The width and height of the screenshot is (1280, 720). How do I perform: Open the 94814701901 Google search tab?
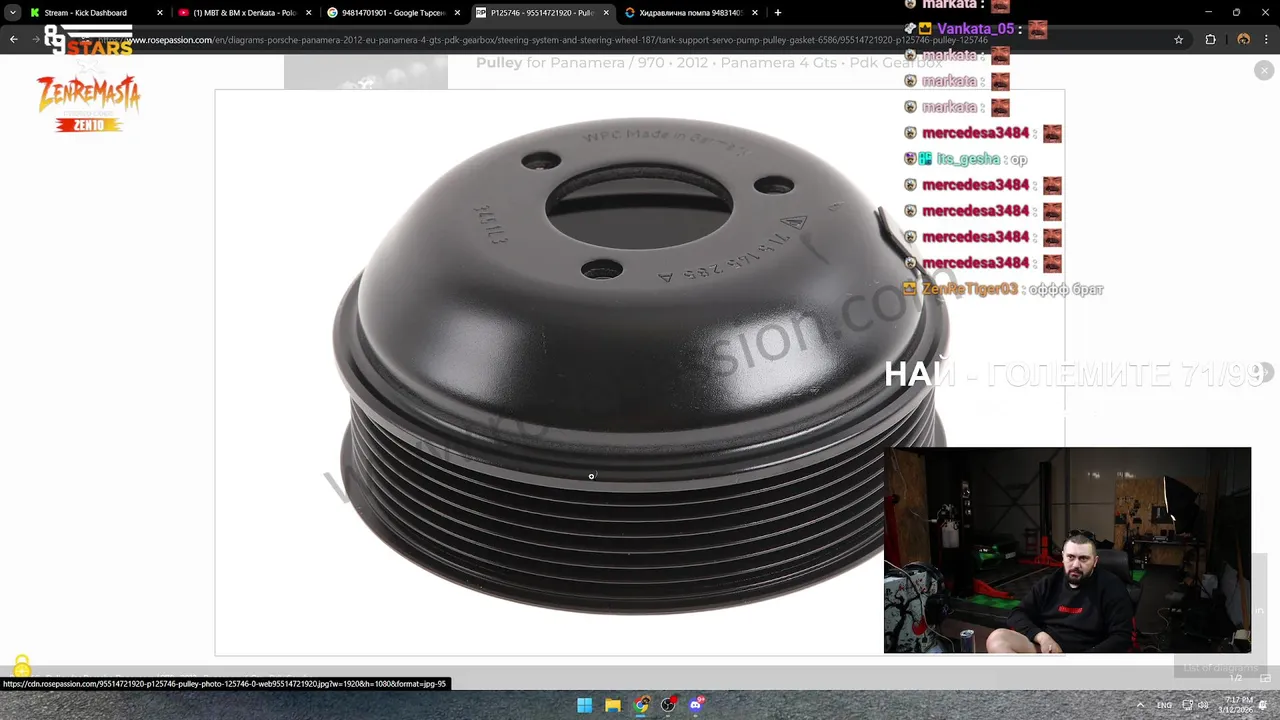click(x=392, y=13)
